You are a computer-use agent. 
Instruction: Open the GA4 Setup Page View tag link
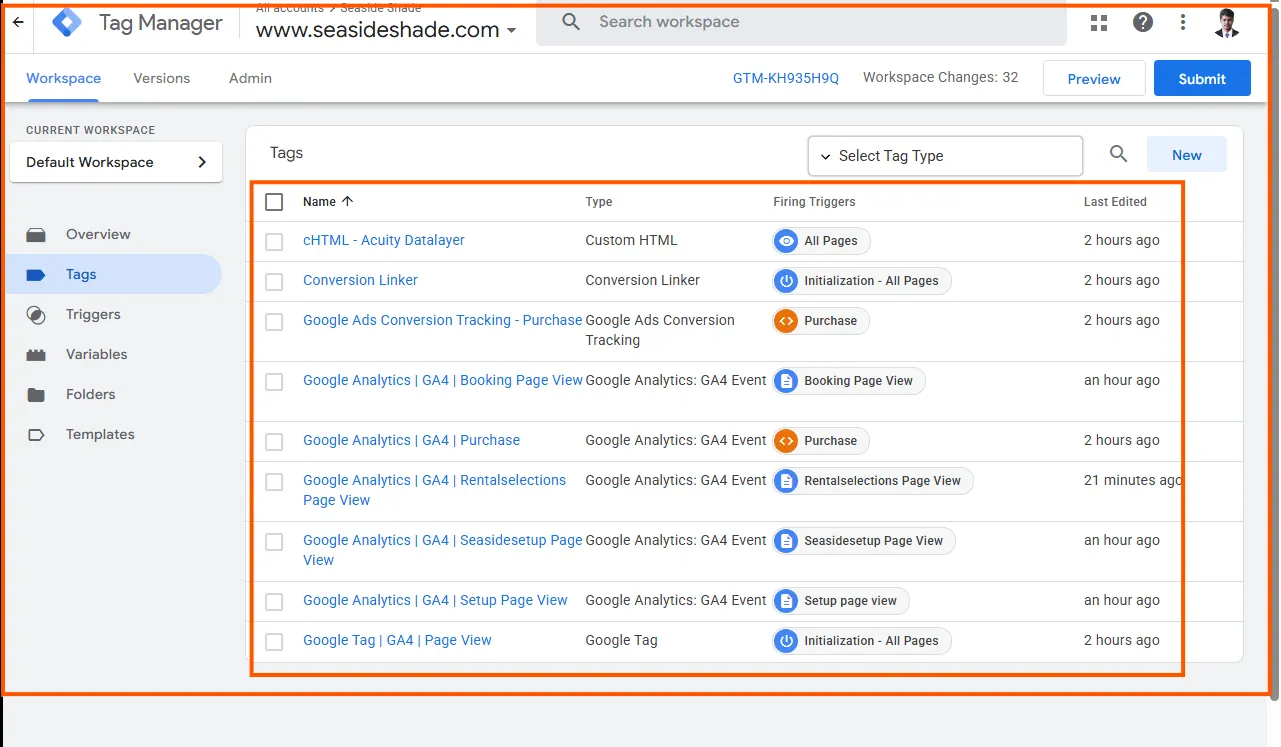435,600
